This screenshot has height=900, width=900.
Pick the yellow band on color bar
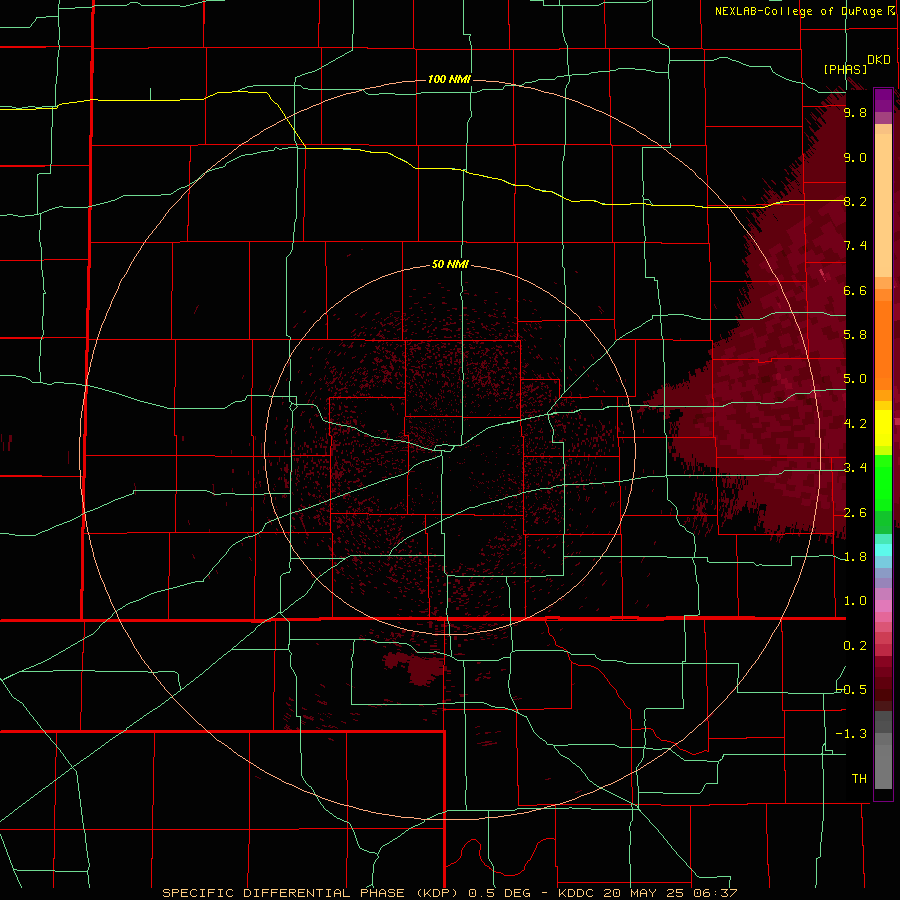[x=883, y=428]
